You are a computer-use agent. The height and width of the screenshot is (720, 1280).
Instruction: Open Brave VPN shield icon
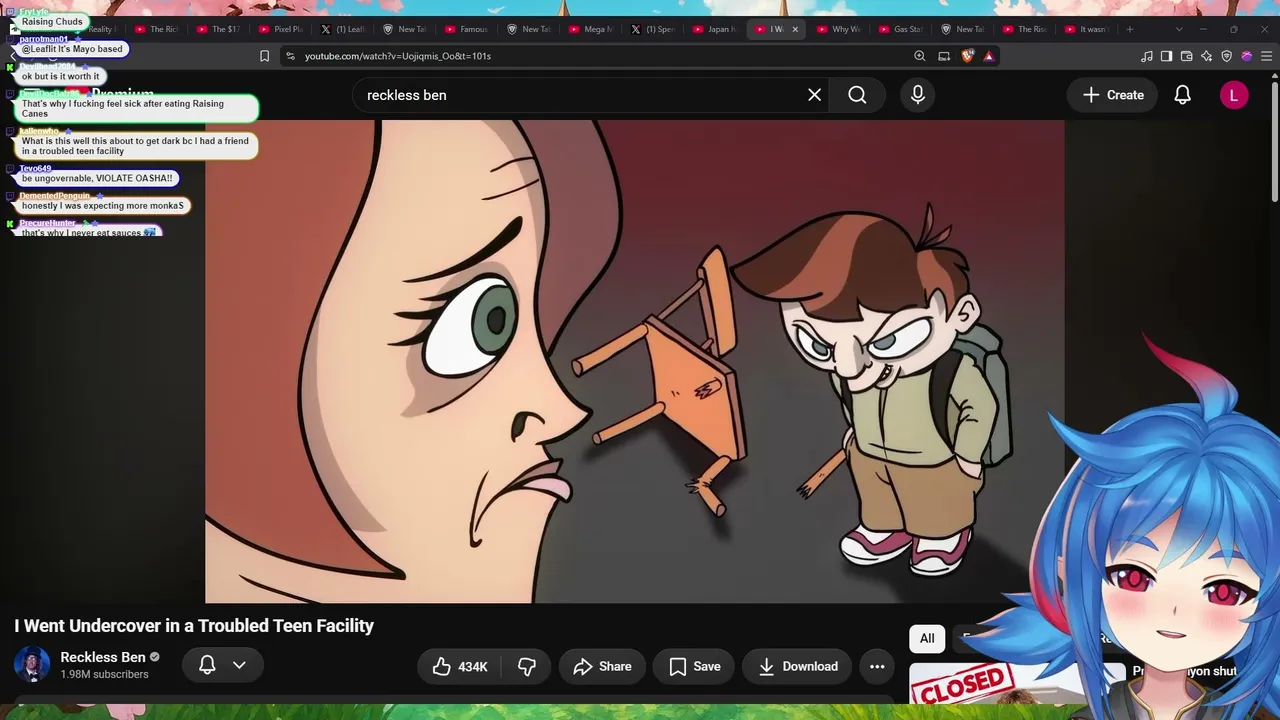pyautogui.click(x=1226, y=56)
